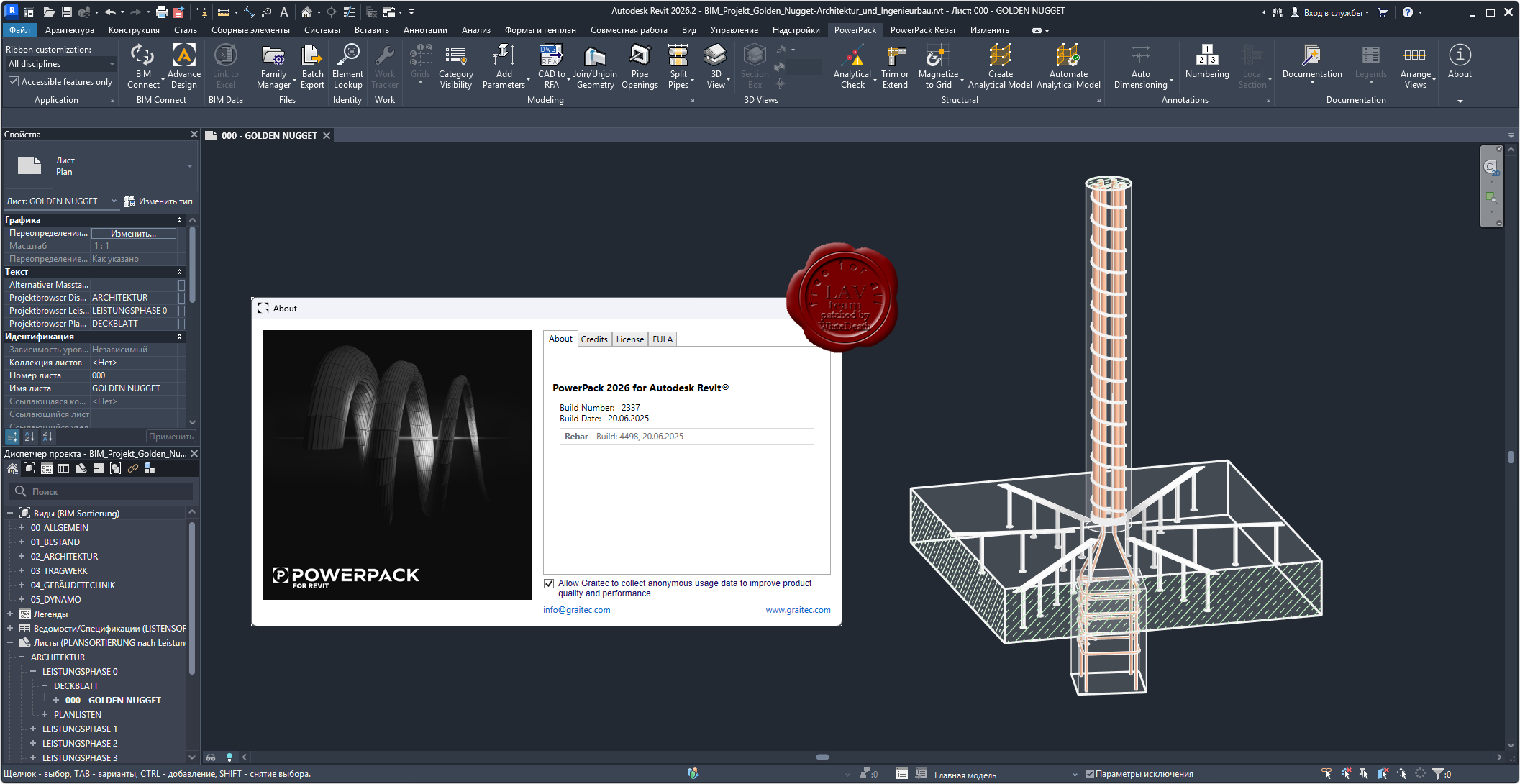Collapse the ARCHITEKTUR sheets node
Viewport: 1520px width, 784px height.
(22, 657)
